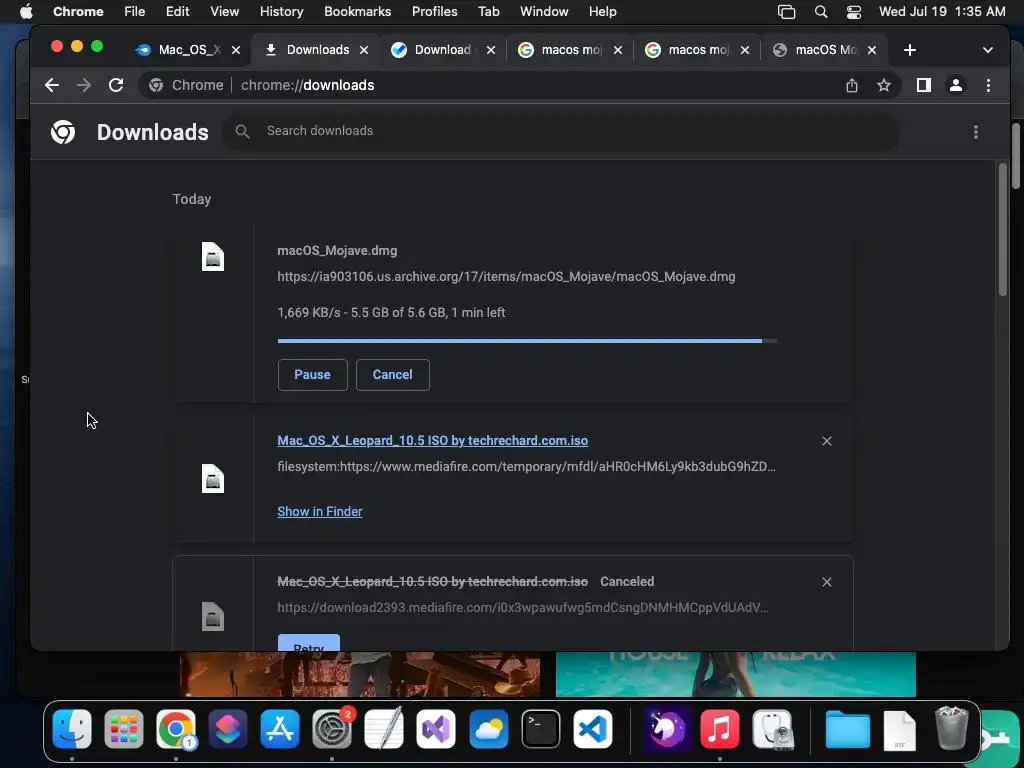Open the Bookmarks menu
1024x768 pixels.
[x=357, y=12]
